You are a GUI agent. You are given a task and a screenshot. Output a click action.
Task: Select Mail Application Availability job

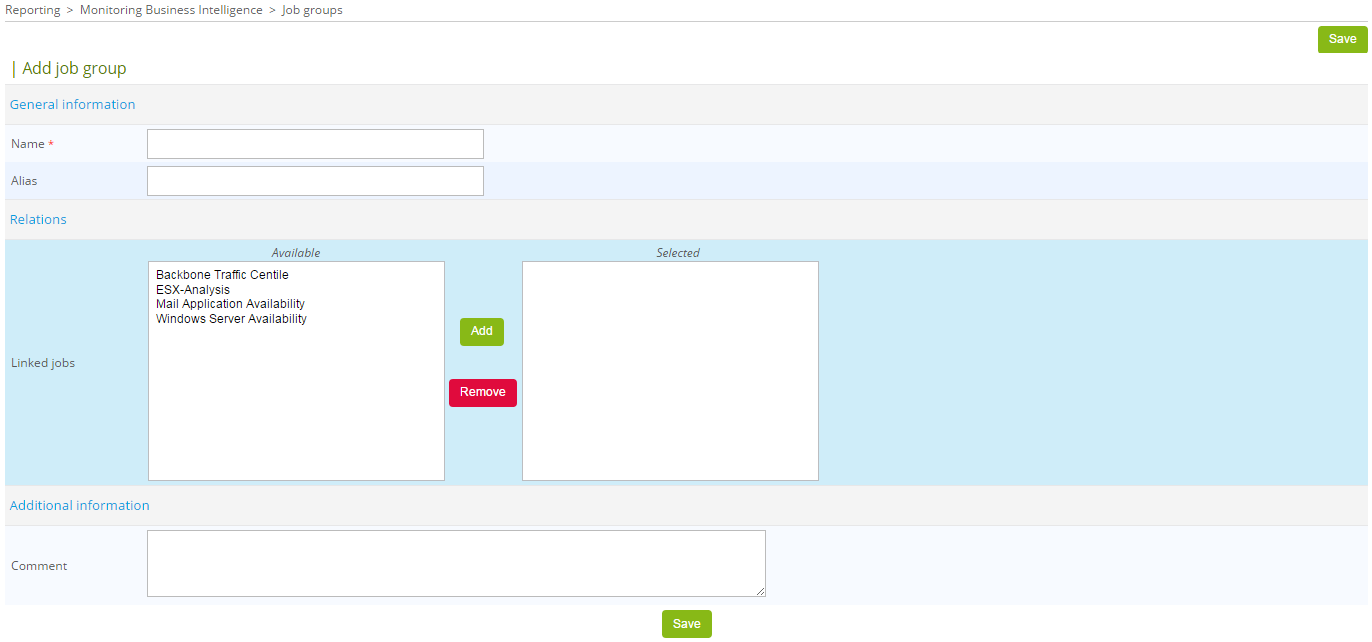(x=230, y=303)
